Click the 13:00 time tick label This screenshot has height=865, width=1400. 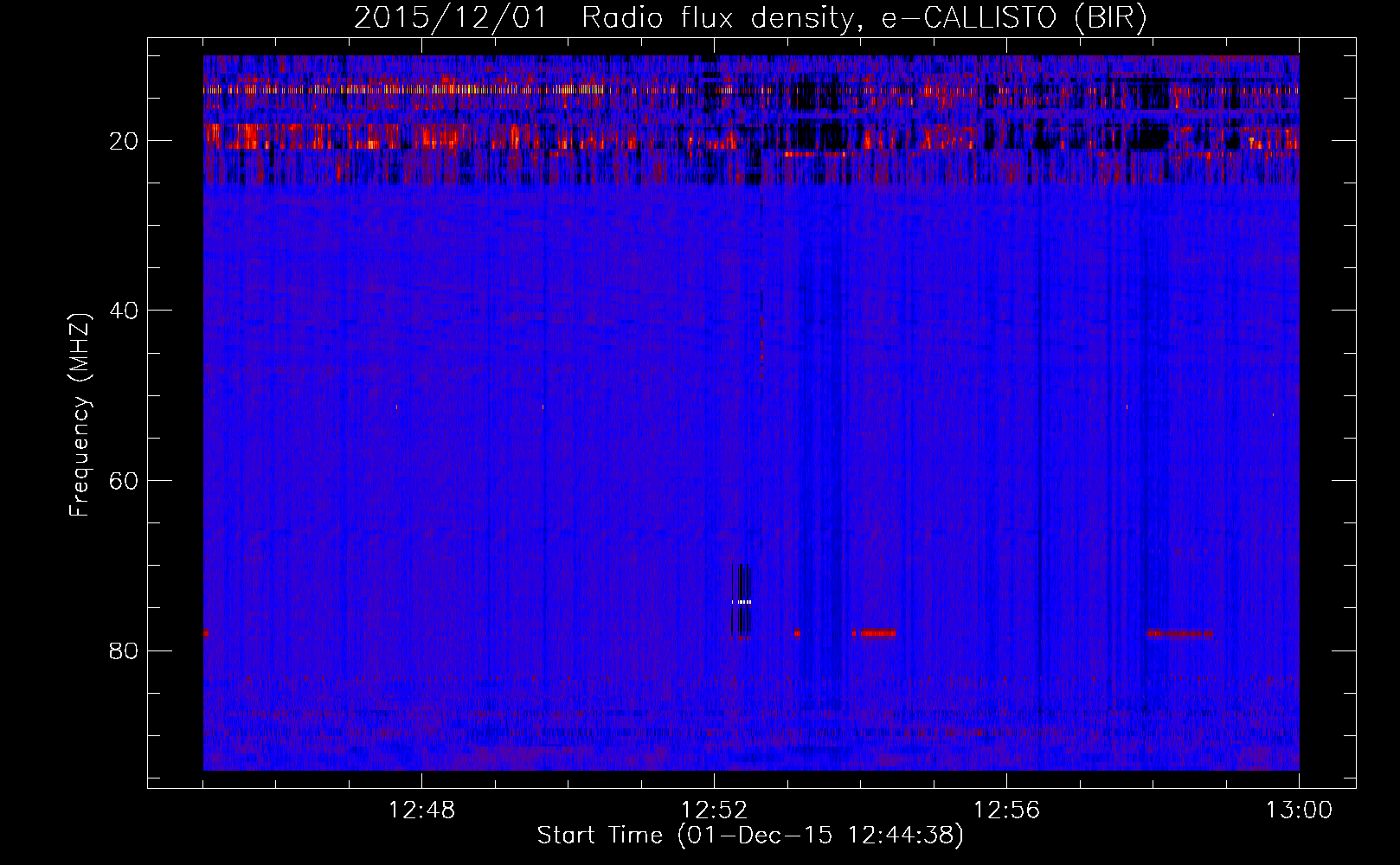pyautogui.click(x=1300, y=811)
